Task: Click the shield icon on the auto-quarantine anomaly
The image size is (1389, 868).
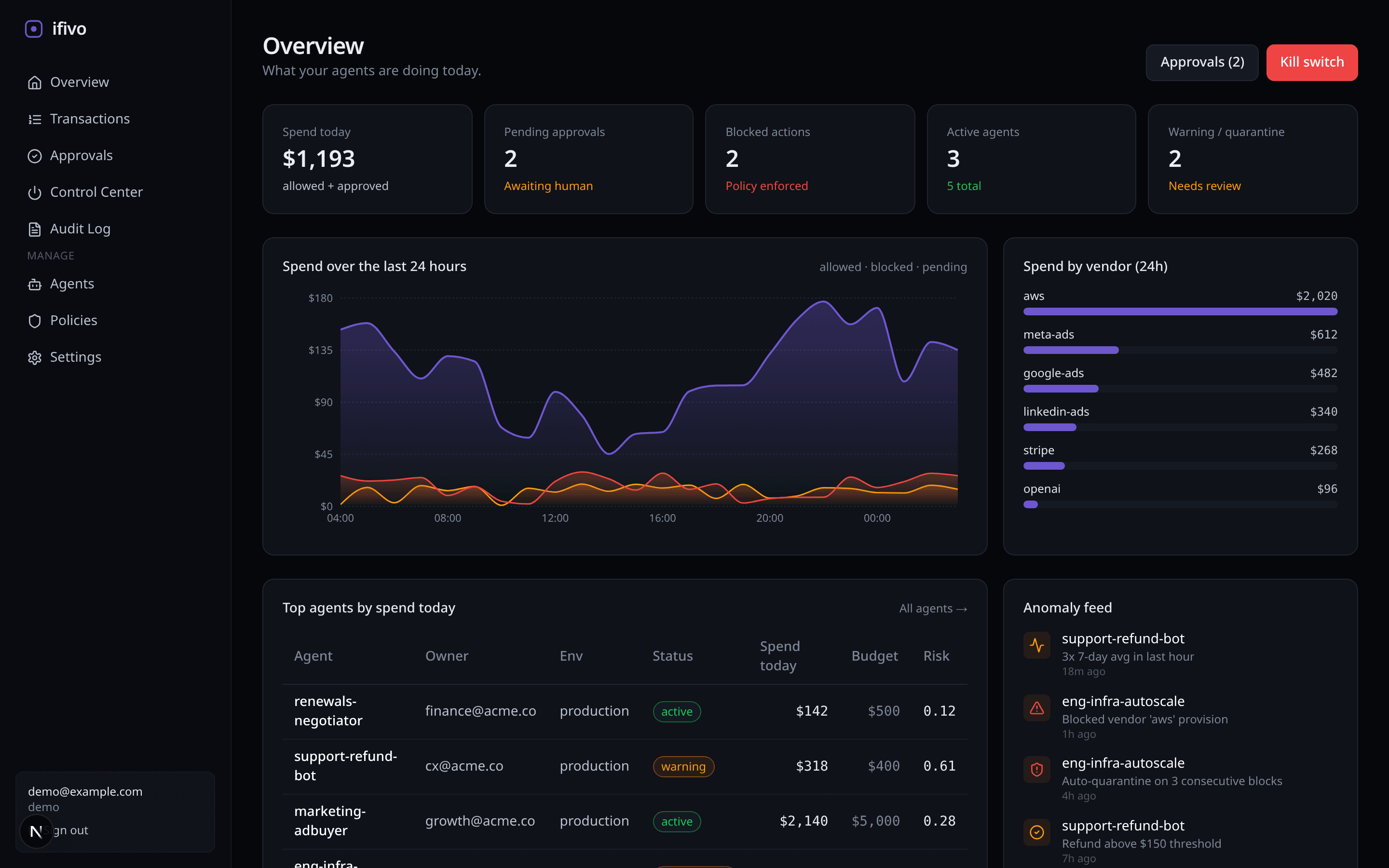Action: tap(1036, 770)
